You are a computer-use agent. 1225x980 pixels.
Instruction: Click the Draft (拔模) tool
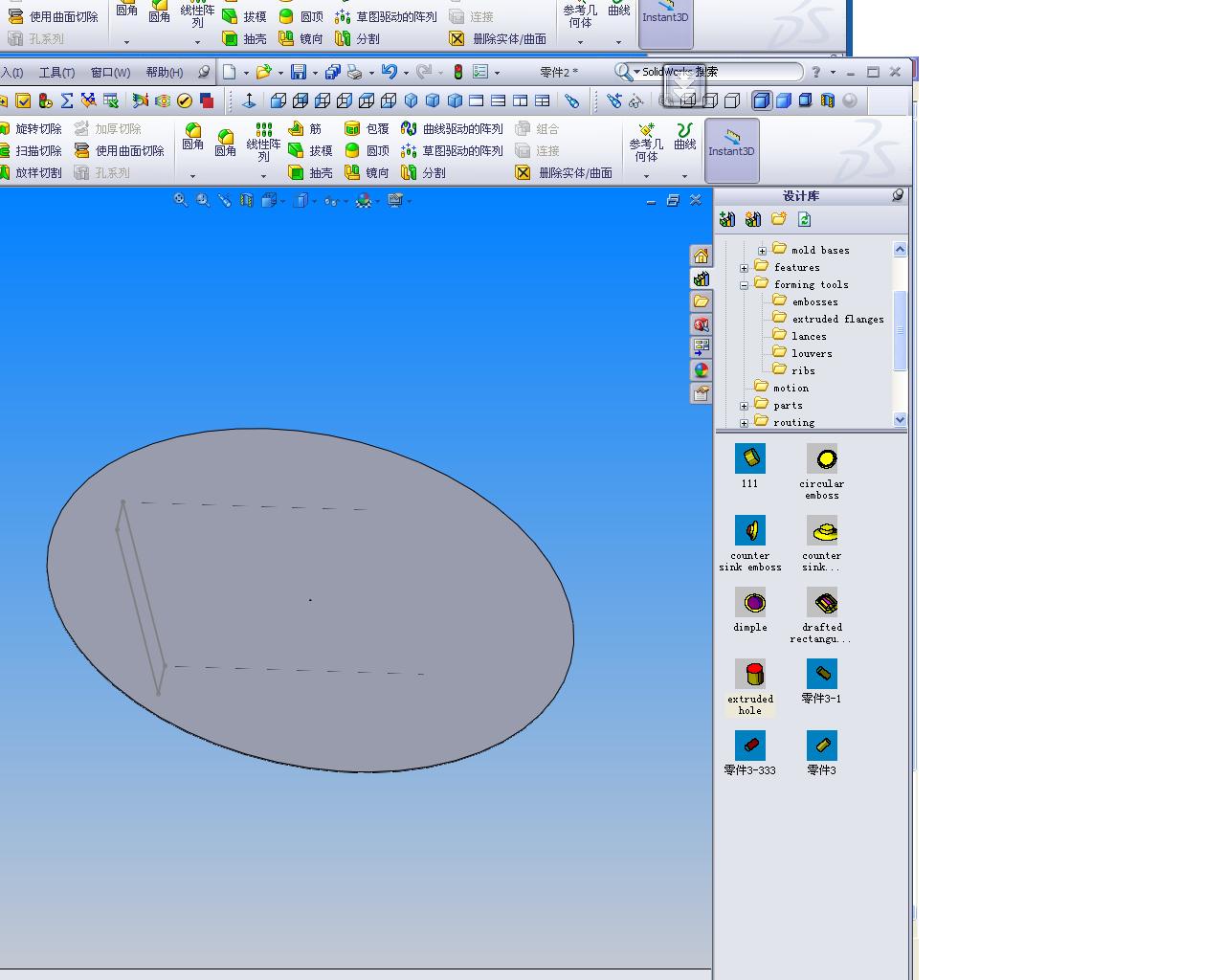coord(311,150)
